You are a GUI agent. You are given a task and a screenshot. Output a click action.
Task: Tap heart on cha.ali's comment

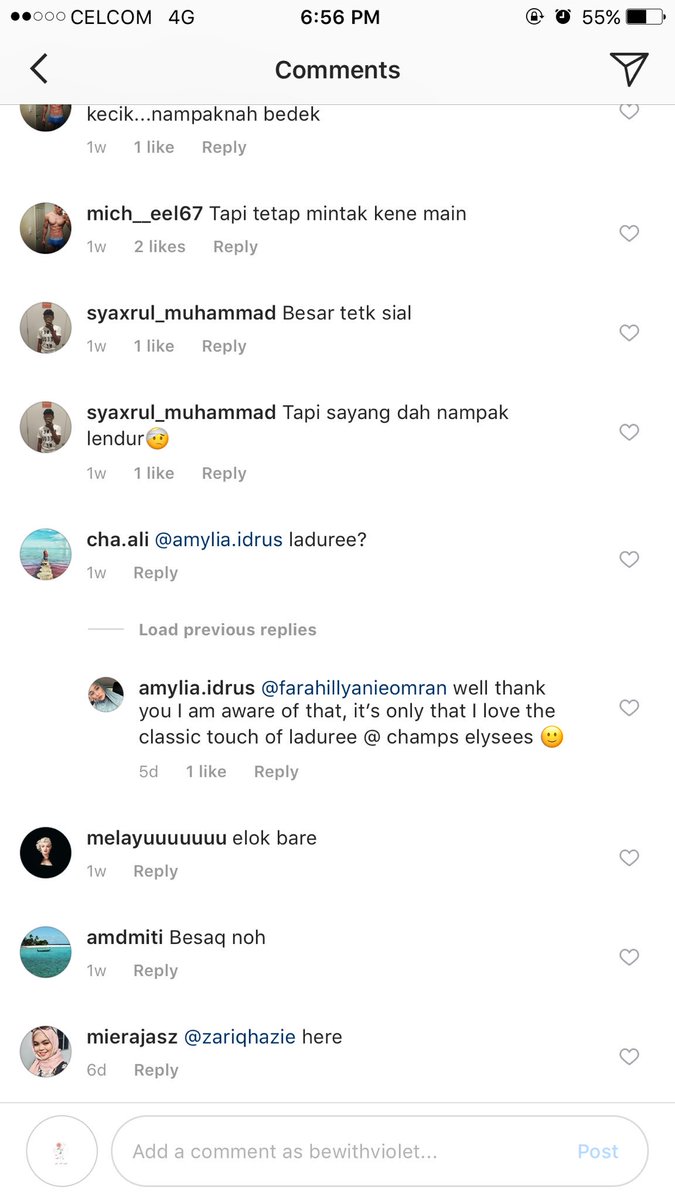point(629,560)
